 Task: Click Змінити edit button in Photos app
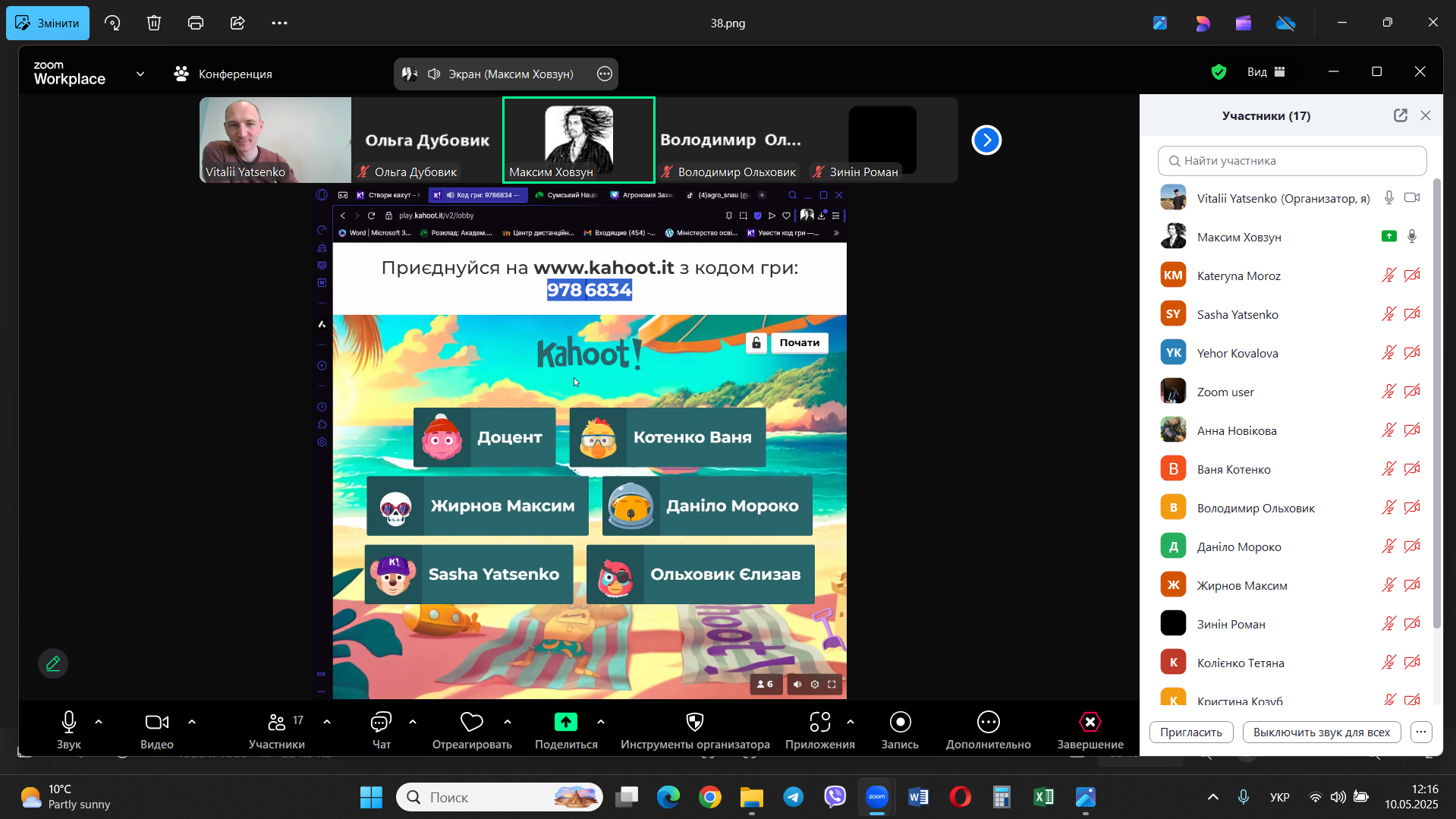[x=48, y=23]
